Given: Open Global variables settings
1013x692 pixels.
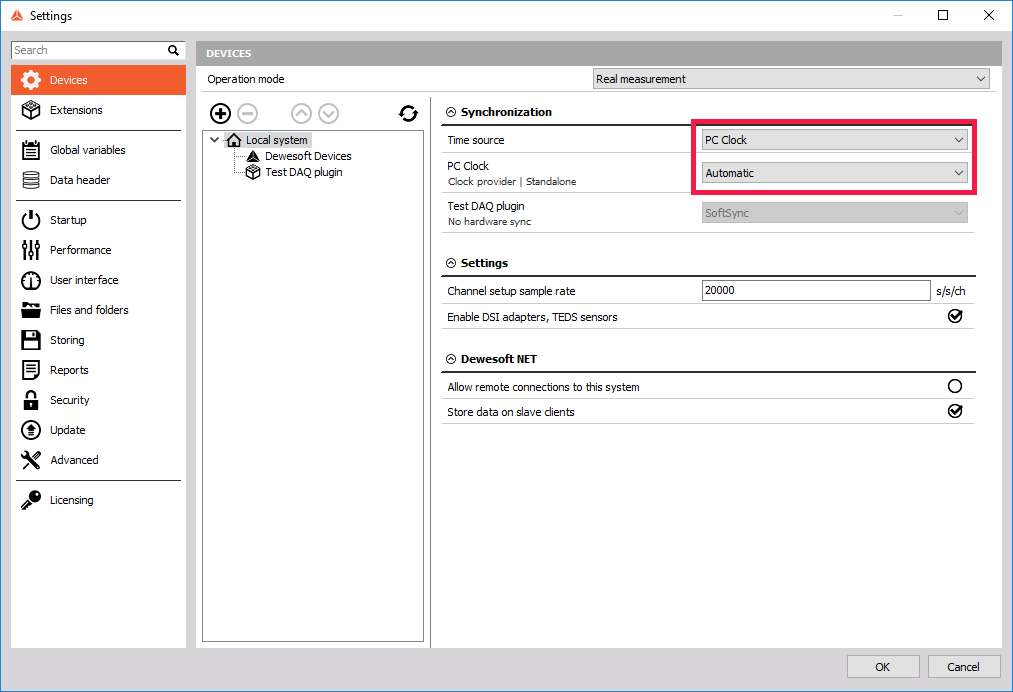Looking at the screenshot, I should tap(98, 150).
